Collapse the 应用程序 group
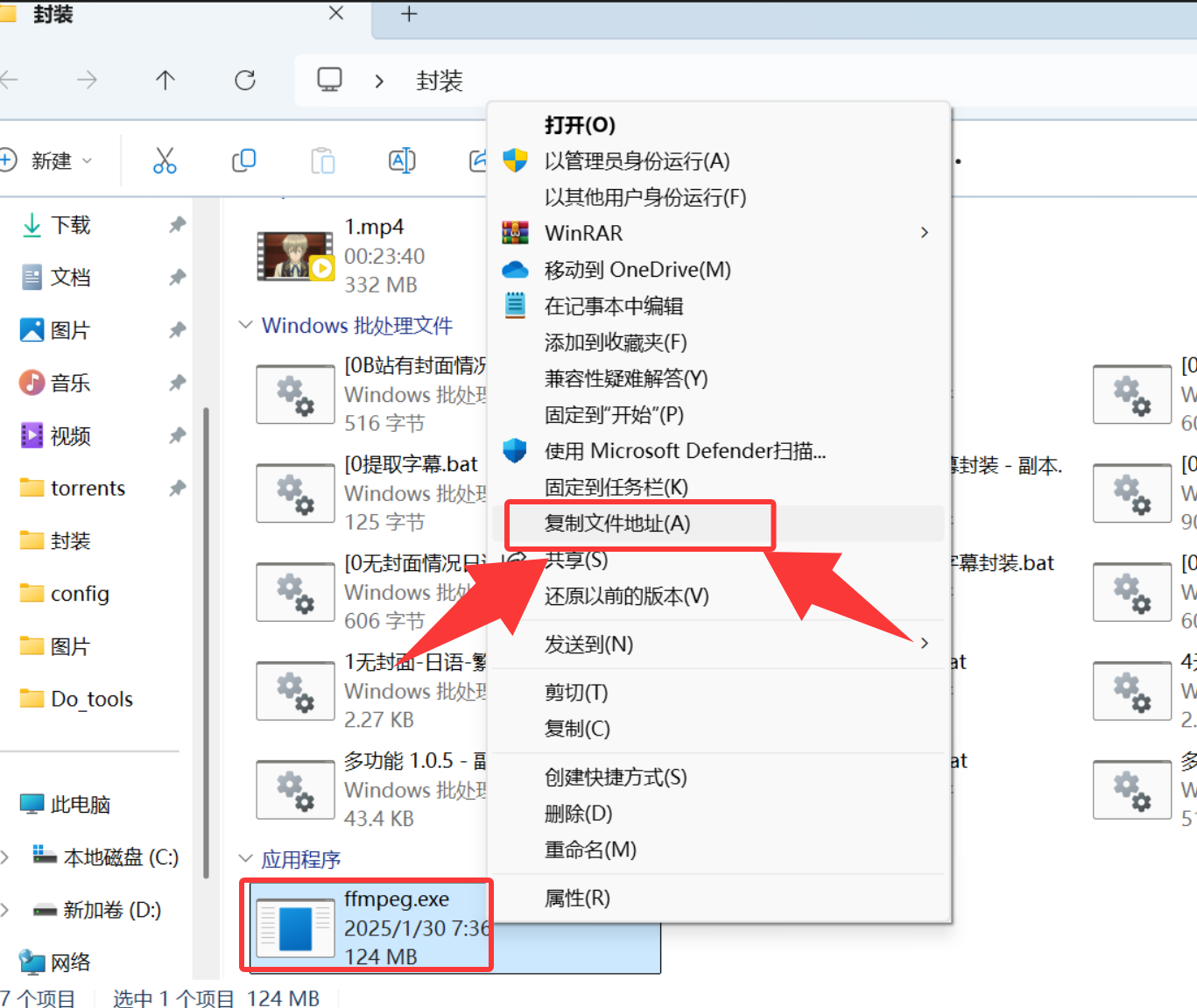The width and height of the screenshot is (1197, 1008). 246,858
